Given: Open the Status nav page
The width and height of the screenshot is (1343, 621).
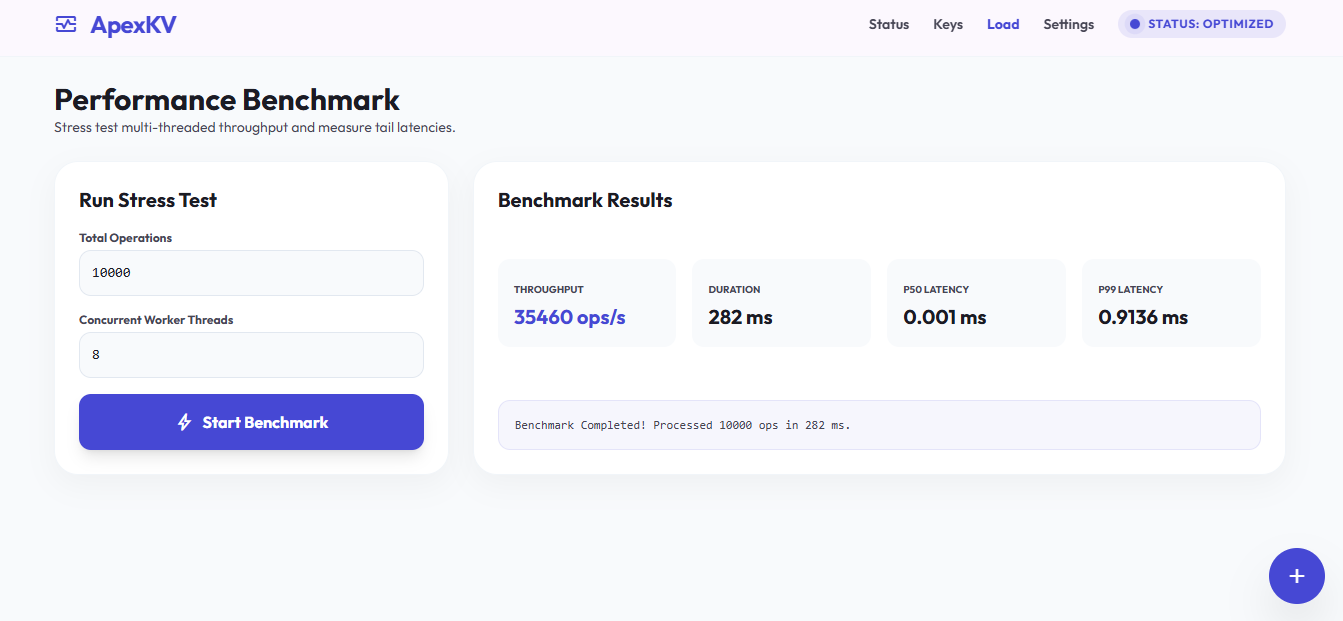Looking at the screenshot, I should point(889,24).
